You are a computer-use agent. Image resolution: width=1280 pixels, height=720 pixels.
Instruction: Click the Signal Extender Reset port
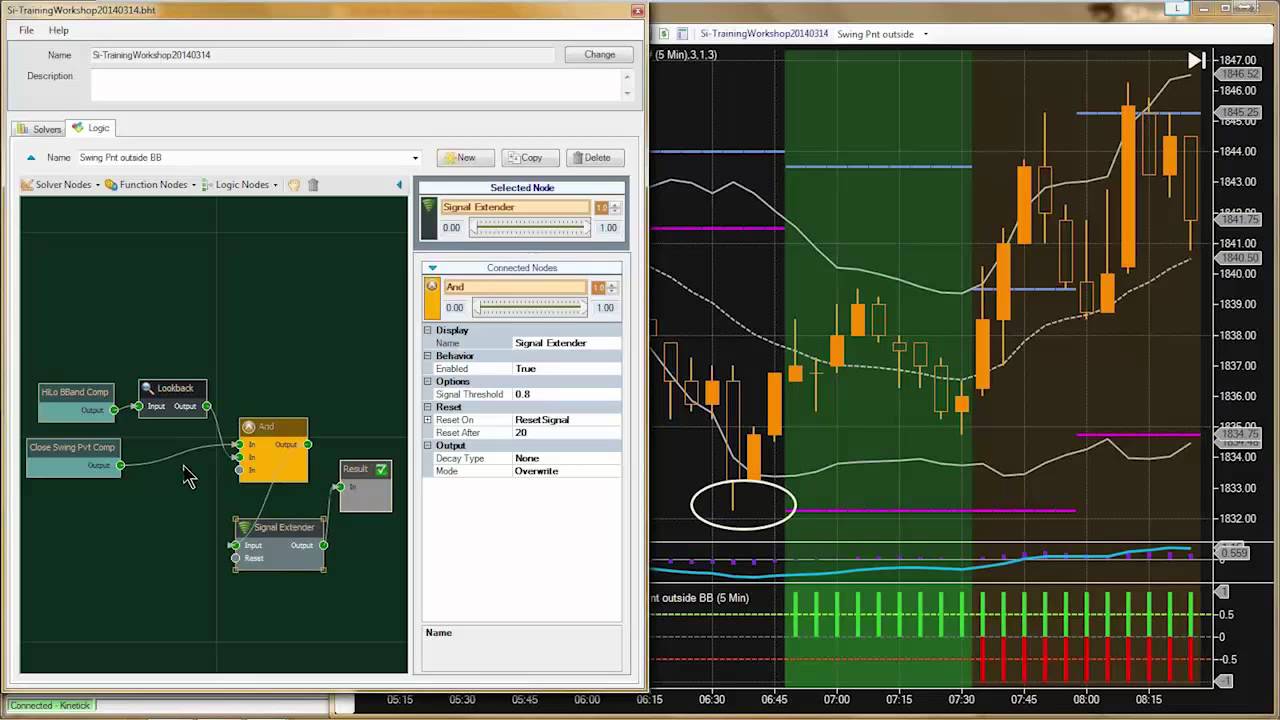pos(236,558)
